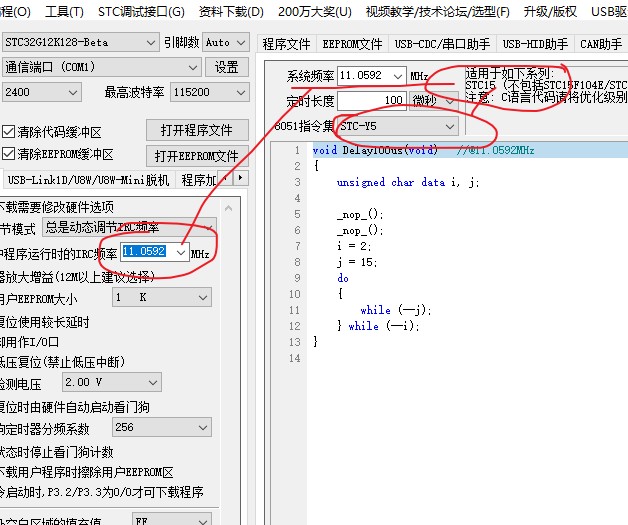Image resolution: width=628 pixels, height=525 pixels.
Task: Click the 打开程序文件 button
Action: tap(197, 130)
